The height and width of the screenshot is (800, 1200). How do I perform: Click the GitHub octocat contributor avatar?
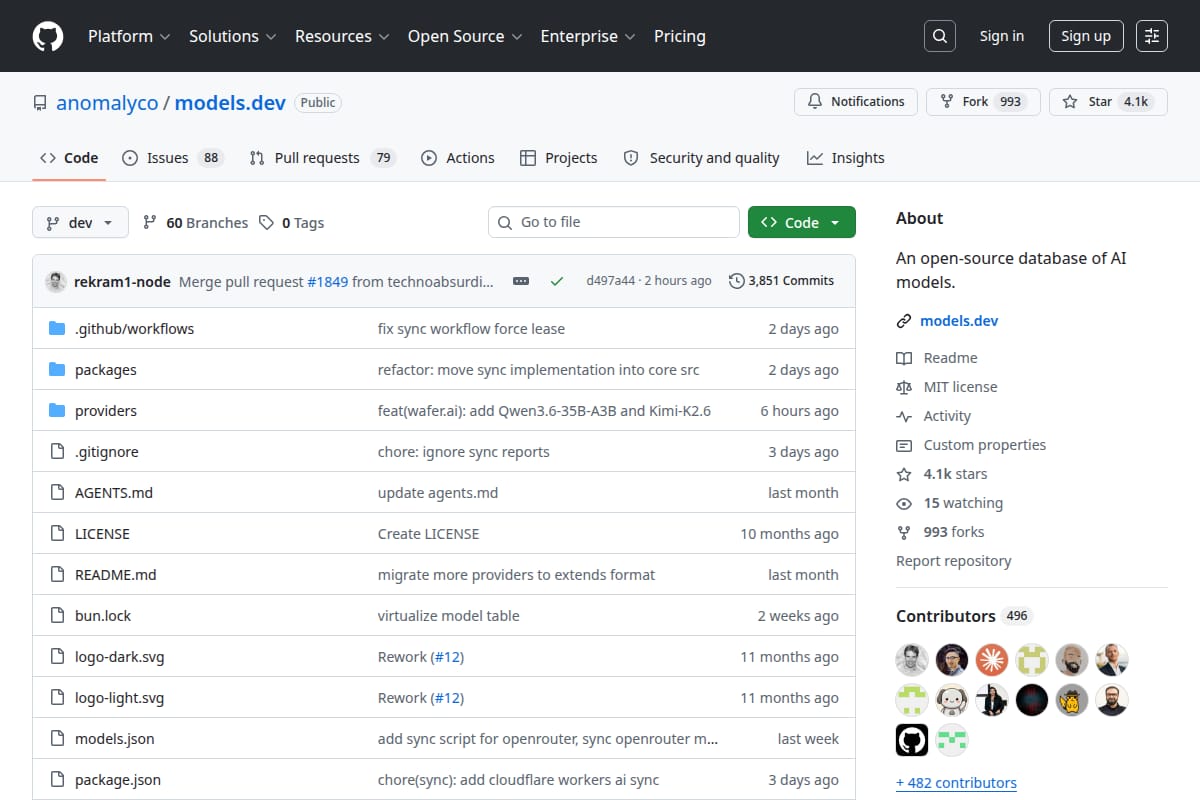pos(912,740)
